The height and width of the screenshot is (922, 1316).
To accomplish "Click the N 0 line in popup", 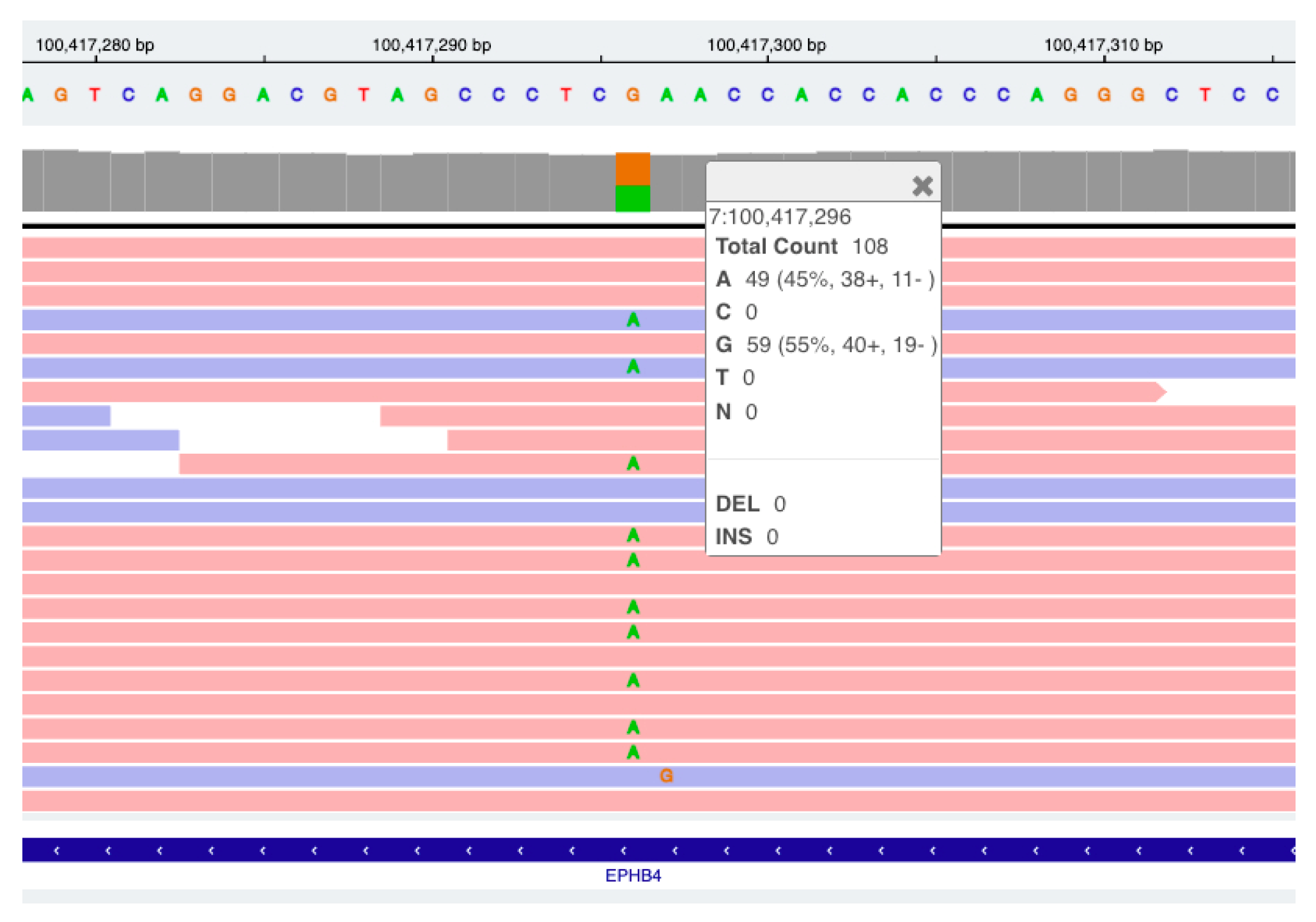I will 736,411.
